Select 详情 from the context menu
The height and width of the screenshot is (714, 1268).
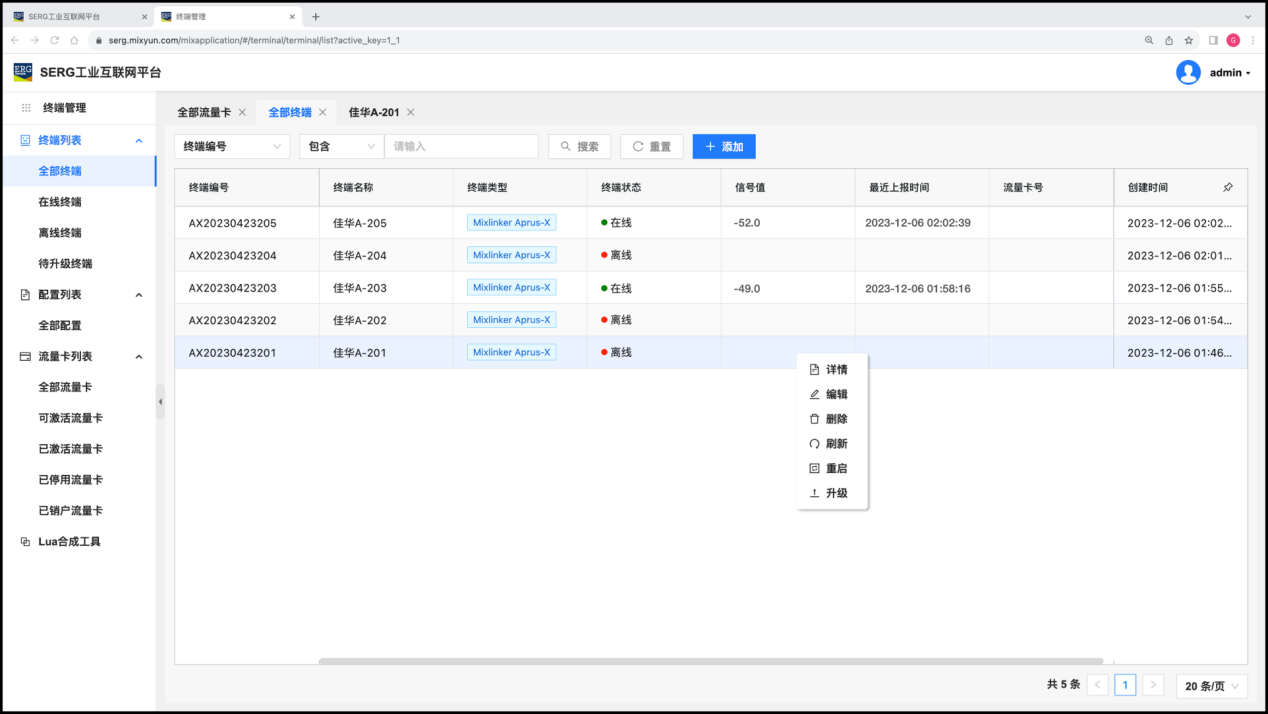pos(836,370)
